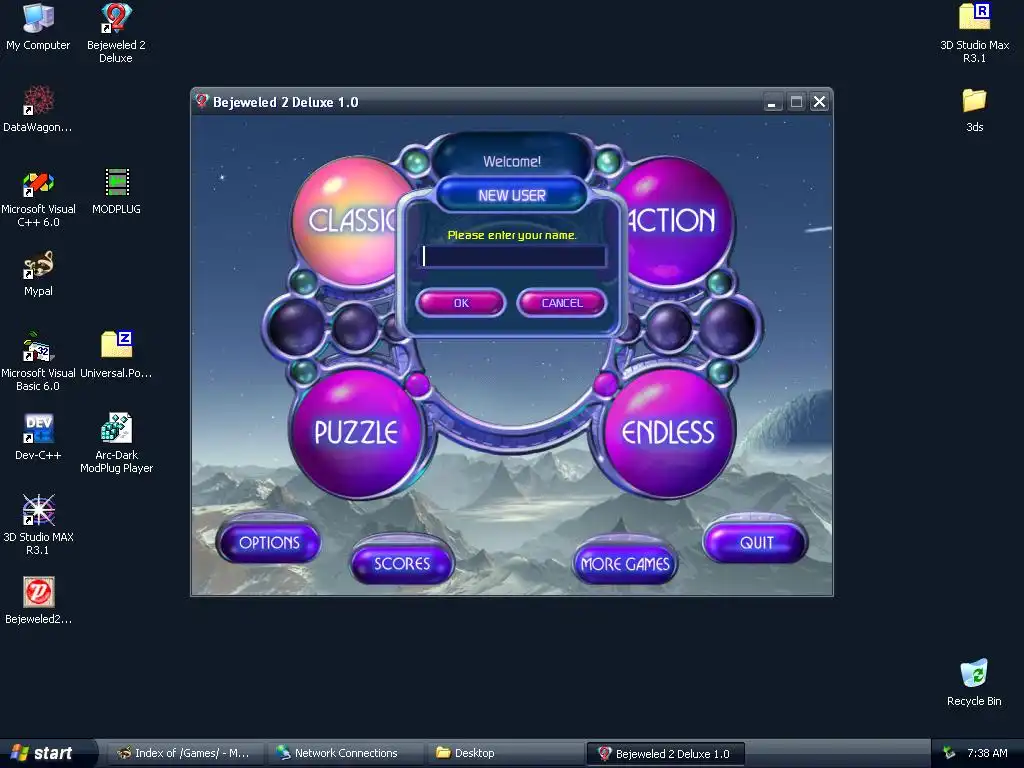Switch to Desktop folder taskbar item
Image resolution: width=1024 pixels, height=768 pixels.
(x=505, y=753)
